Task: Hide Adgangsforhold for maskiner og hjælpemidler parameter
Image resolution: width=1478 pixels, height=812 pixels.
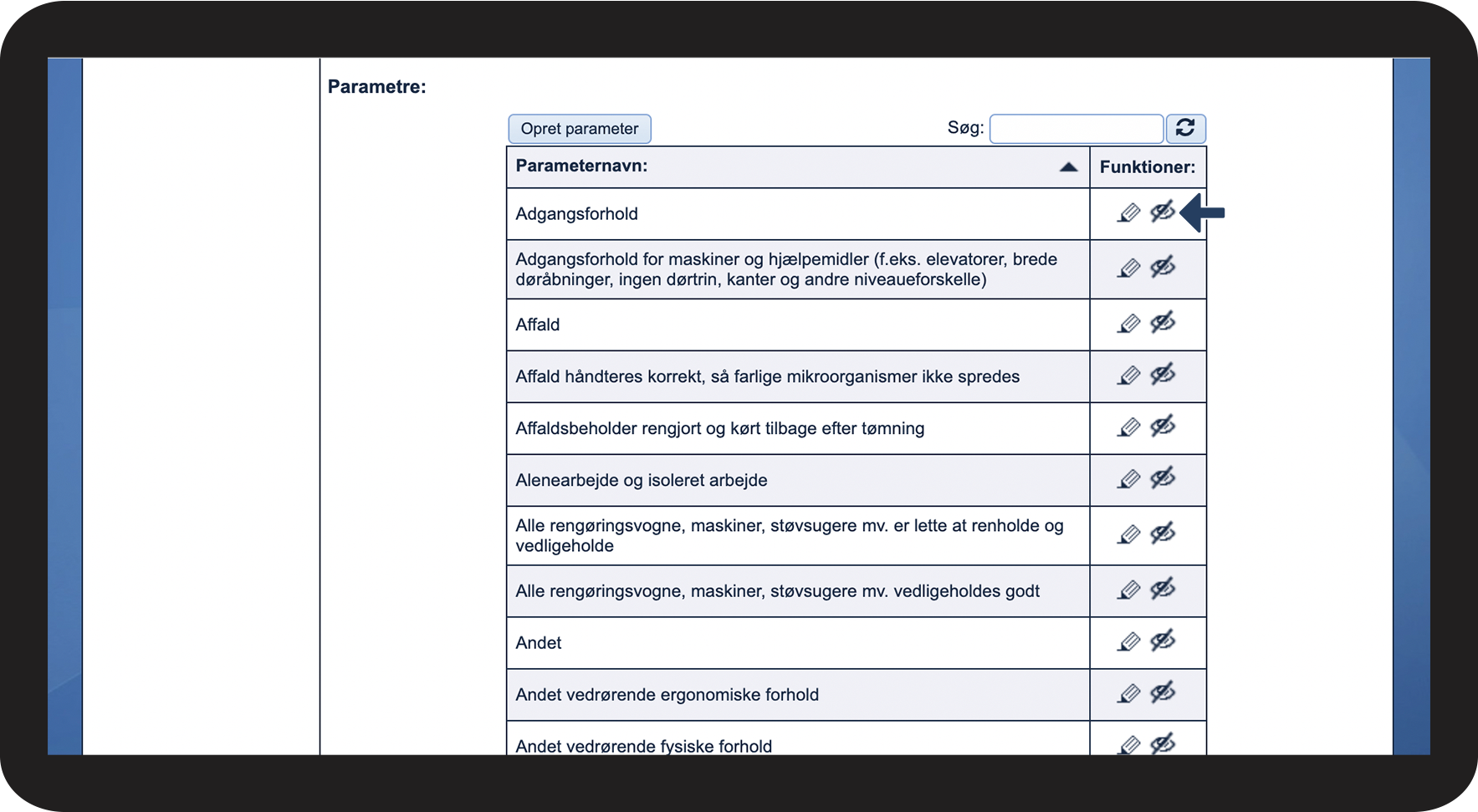Action: pyautogui.click(x=1163, y=267)
